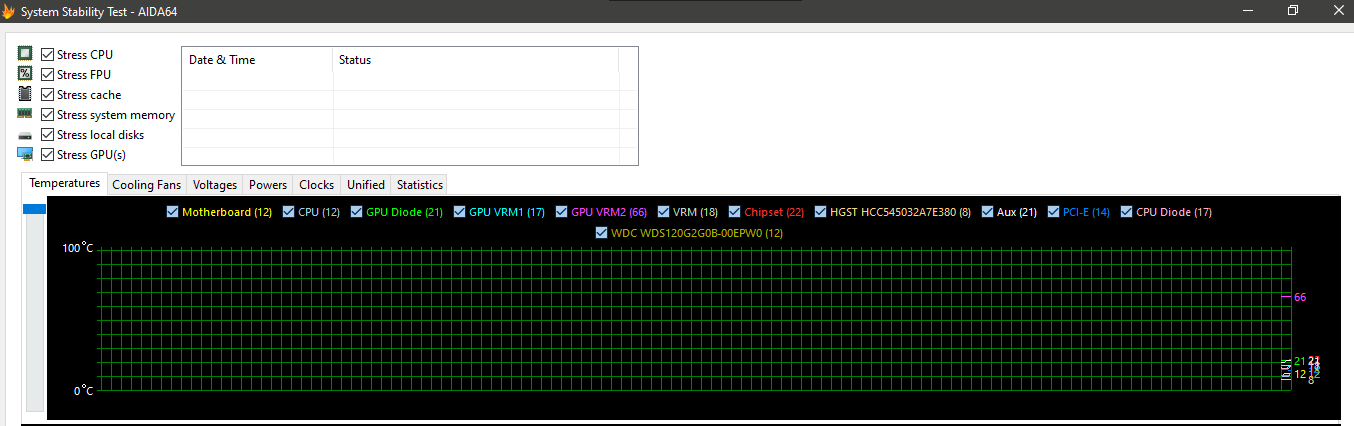1354x426 pixels.
Task: Toggle the Aux (21) series checkbox
Action: pos(988,212)
